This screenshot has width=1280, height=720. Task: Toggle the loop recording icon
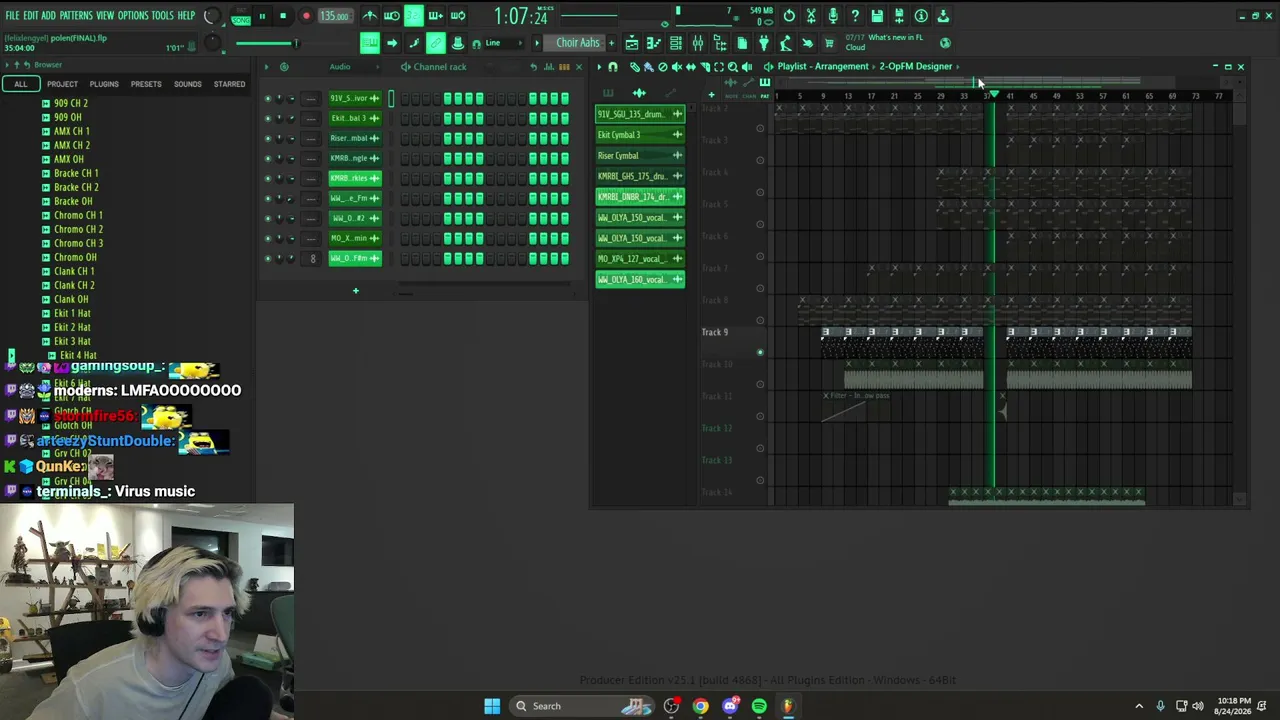pyautogui.click(x=458, y=16)
